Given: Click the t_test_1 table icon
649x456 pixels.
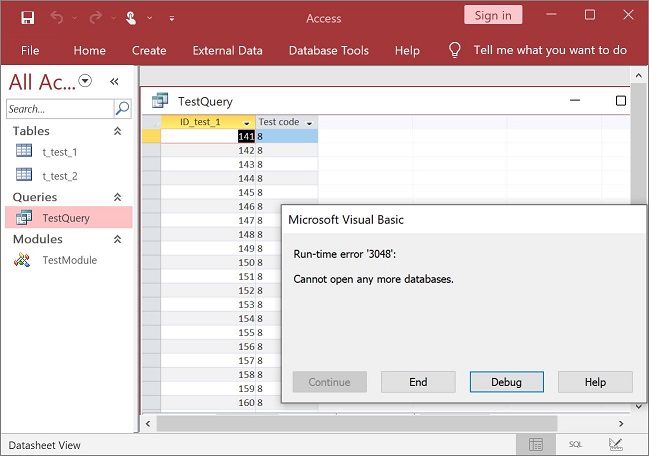Looking at the screenshot, I should pyautogui.click(x=24, y=150).
